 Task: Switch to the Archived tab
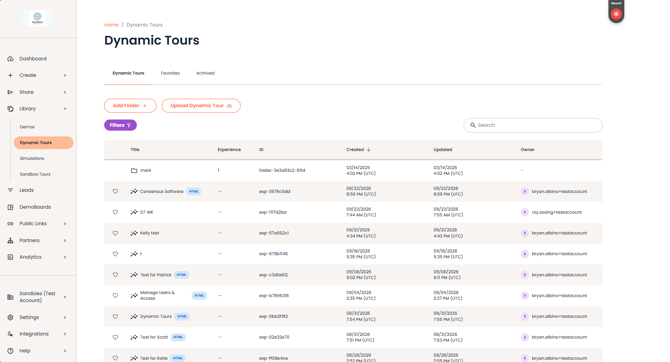205,73
